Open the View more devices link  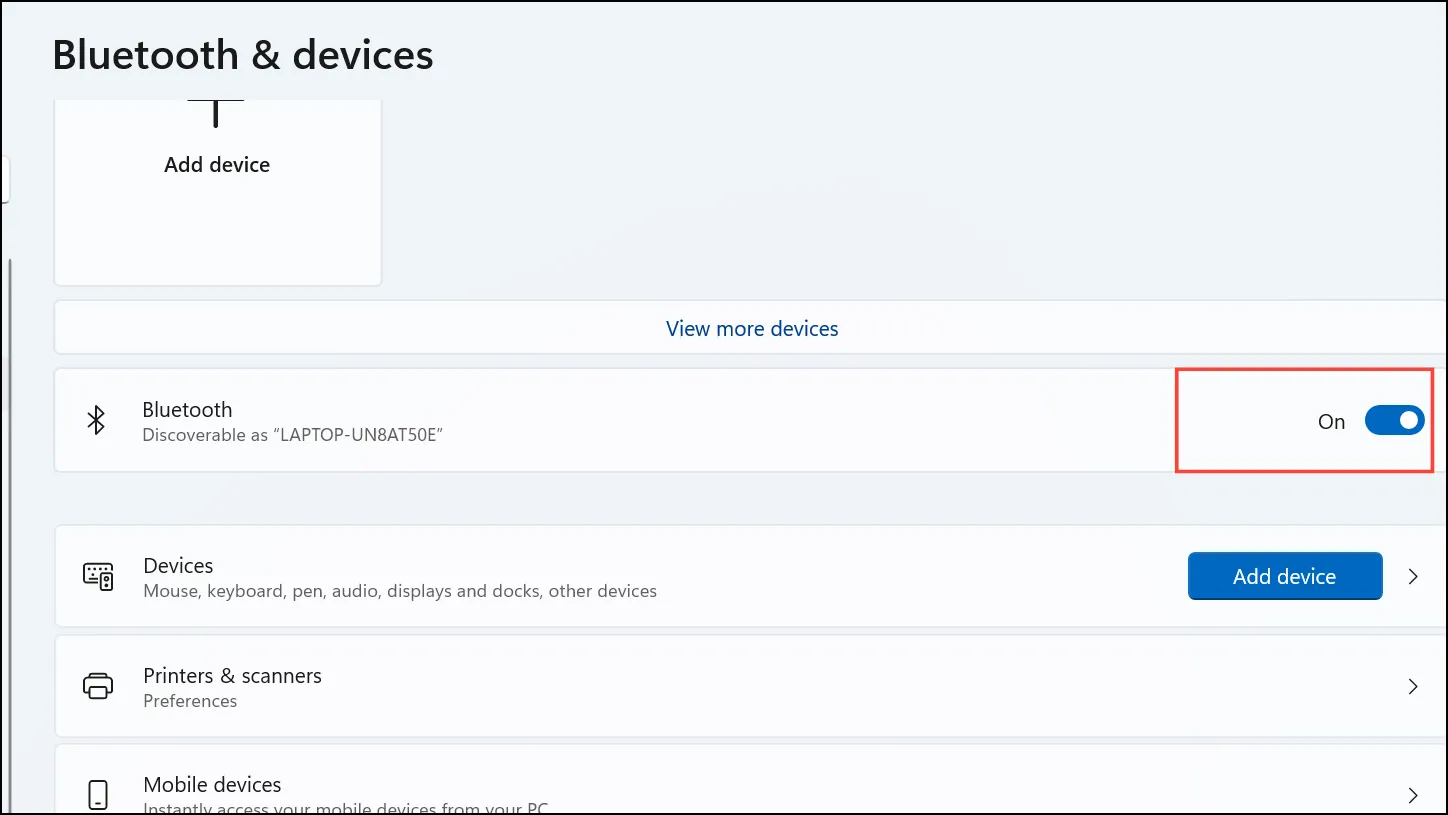[752, 328]
